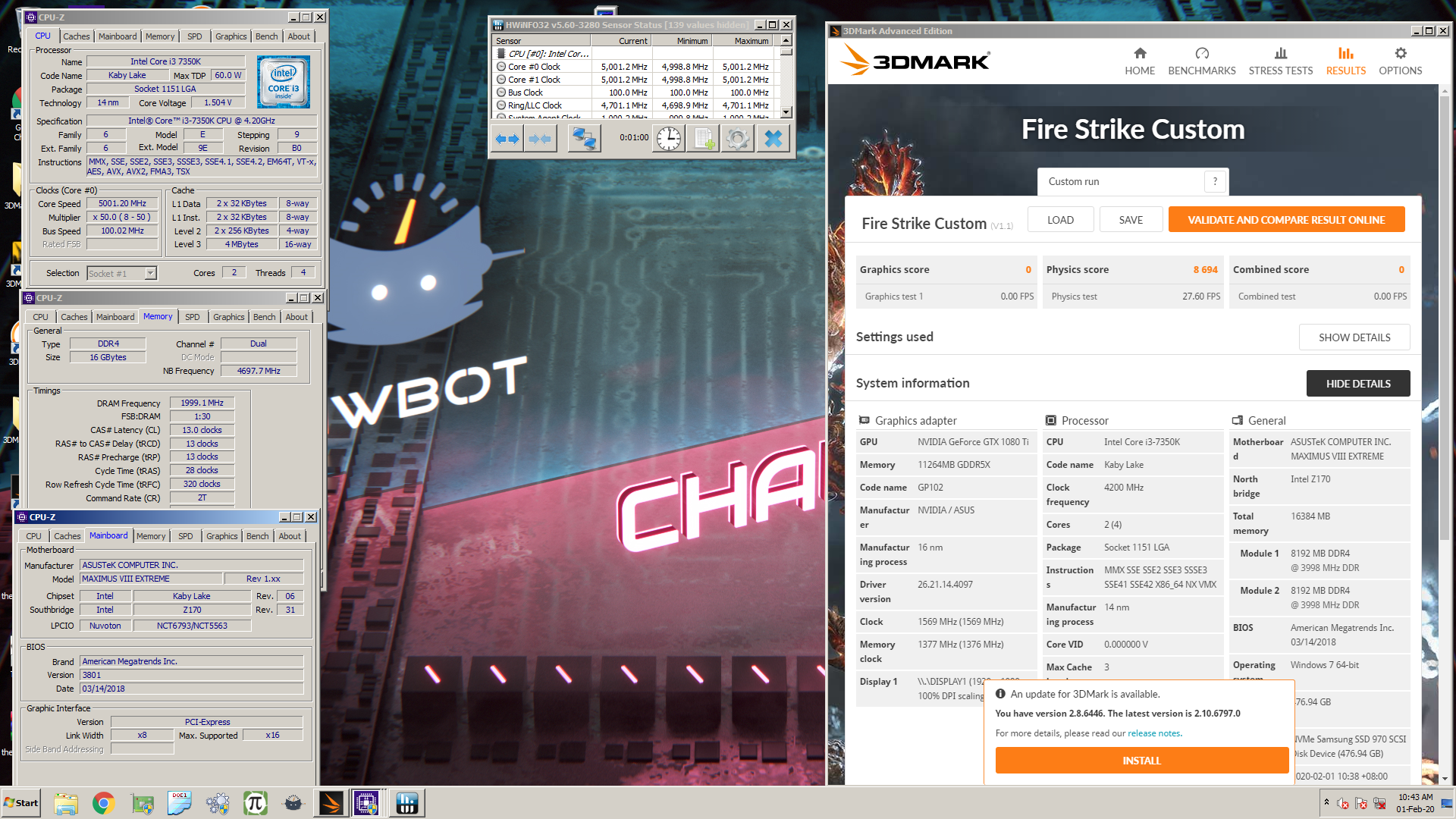
Task: Open Caches tab in top CPU-Z window
Action: [x=76, y=36]
